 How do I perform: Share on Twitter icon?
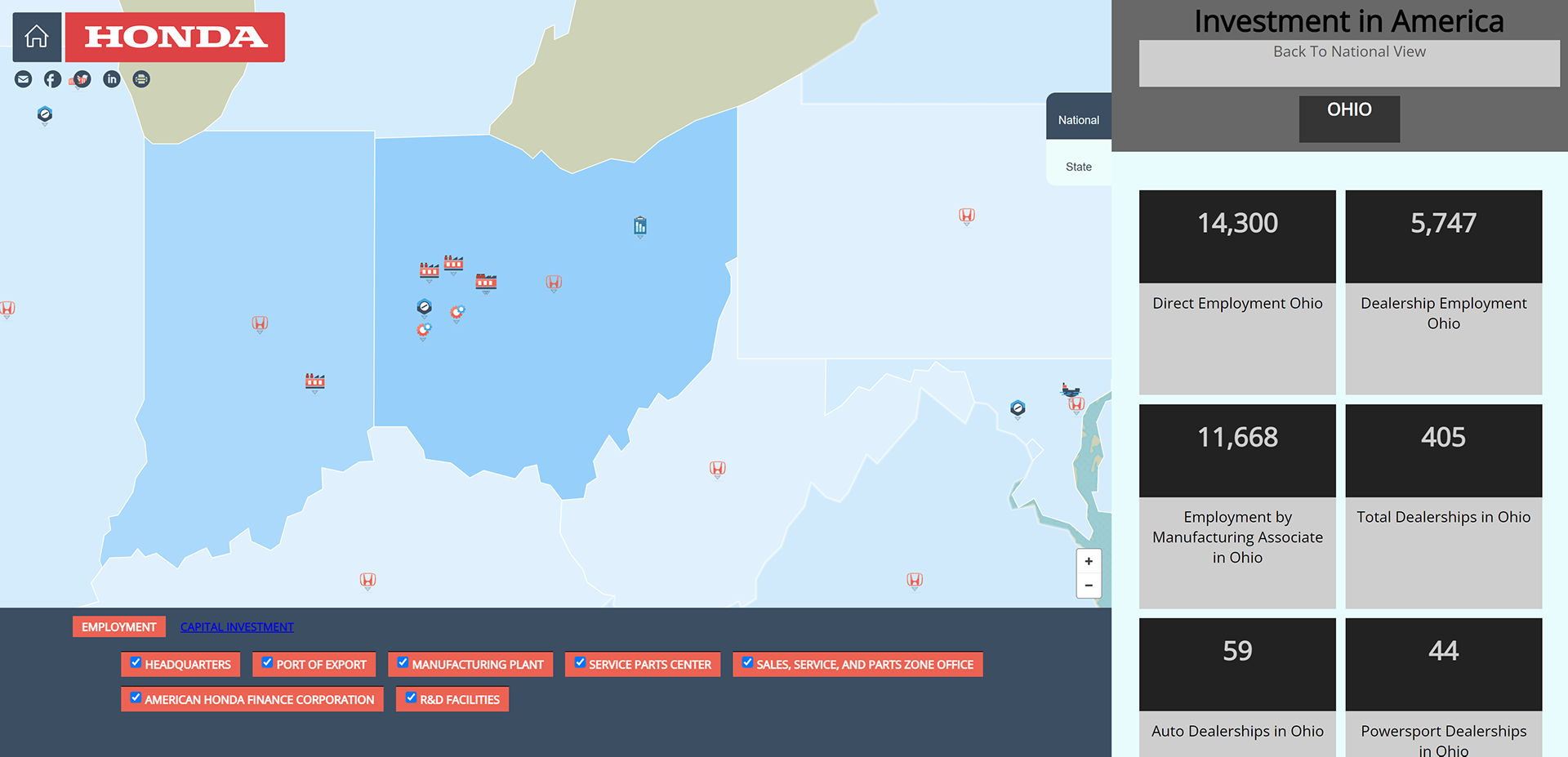point(82,79)
